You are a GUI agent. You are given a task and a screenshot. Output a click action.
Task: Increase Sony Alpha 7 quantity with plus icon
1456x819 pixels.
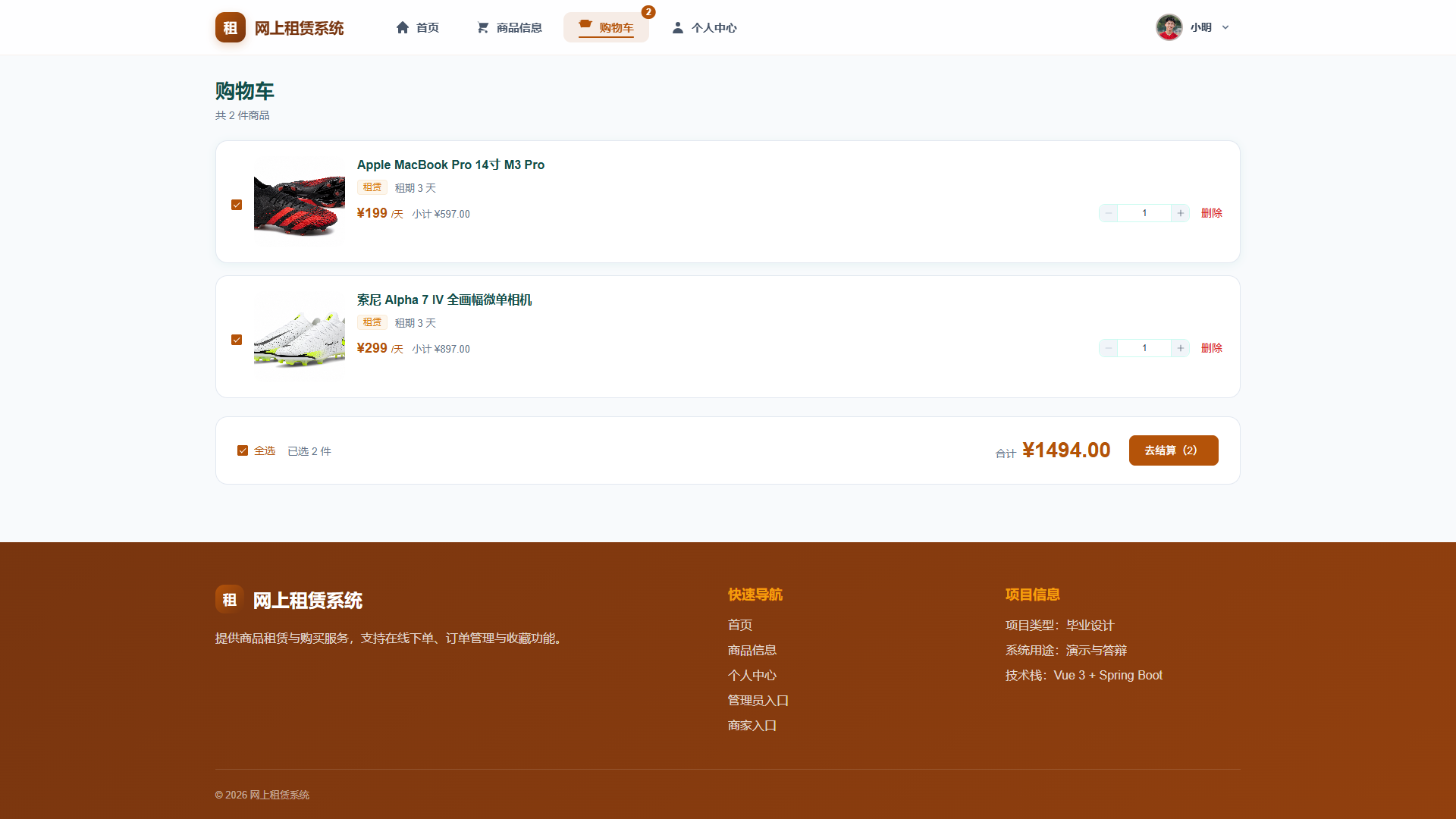pyautogui.click(x=1180, y=348)
